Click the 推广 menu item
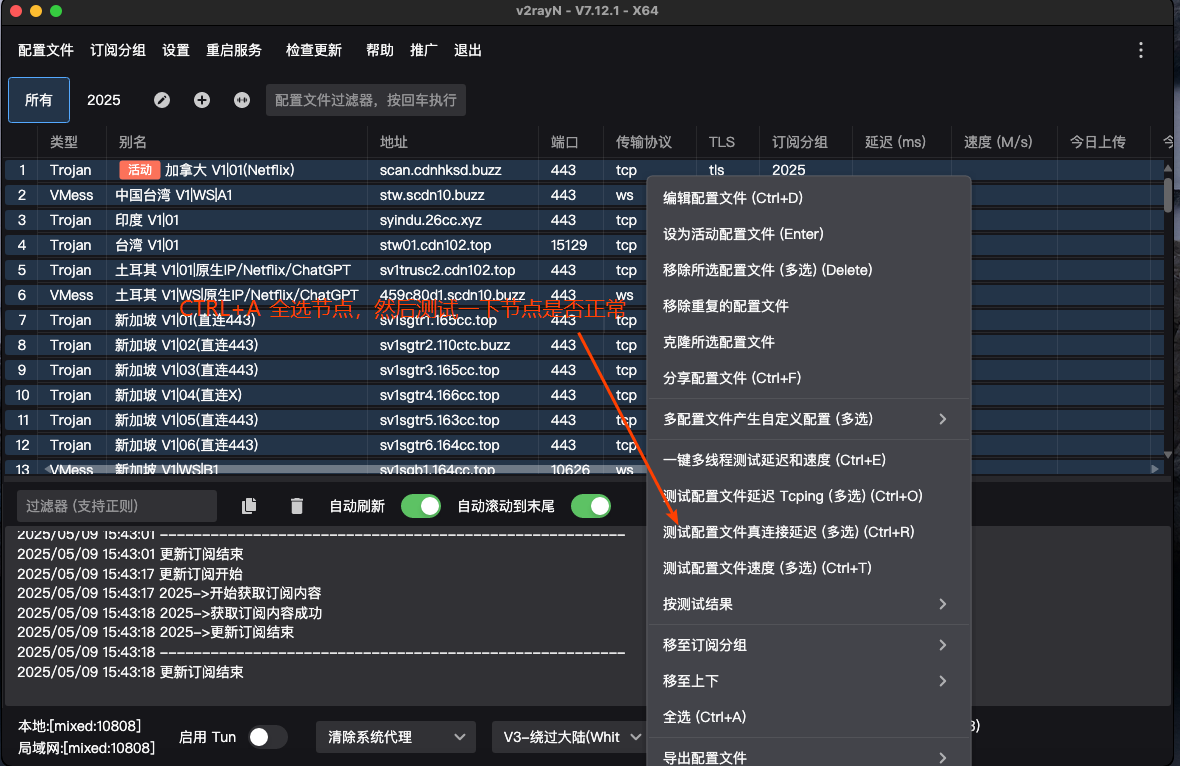This screenshot has width=1180, height=766. (424, 50)
